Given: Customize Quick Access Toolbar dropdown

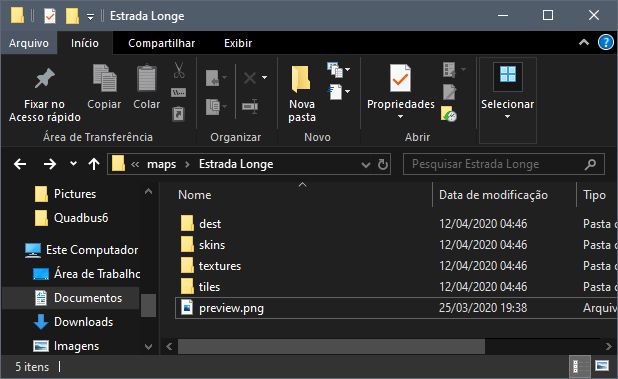Looking at the screenshot, I should point(90,17).
